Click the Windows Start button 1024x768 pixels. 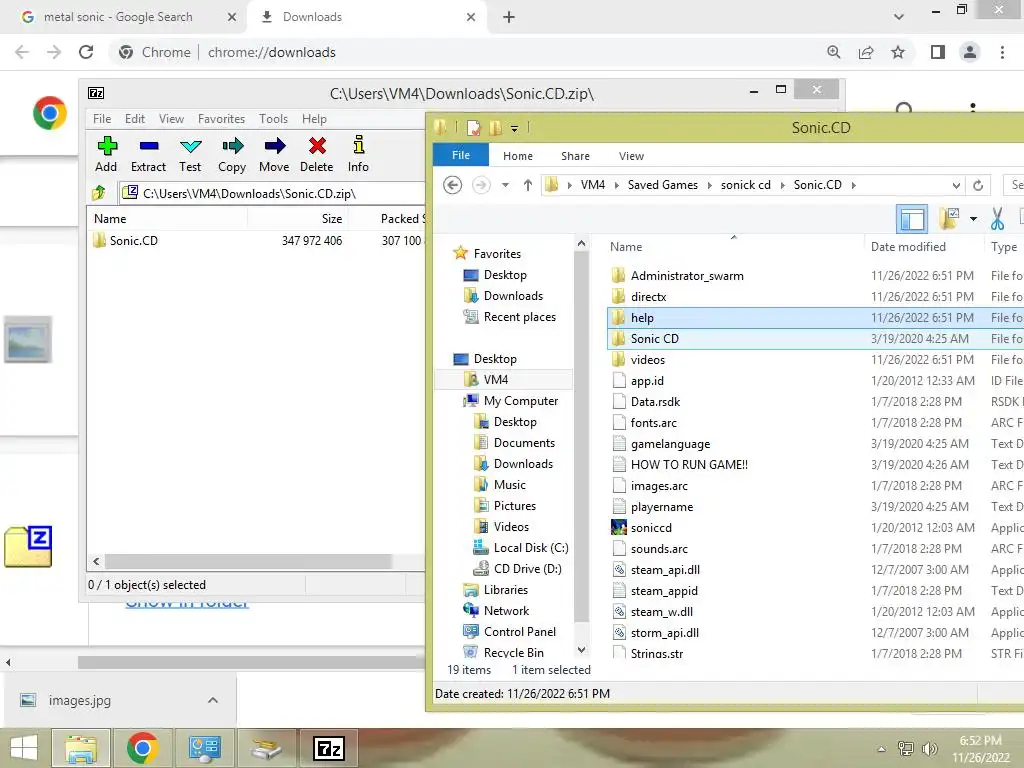click(24, 748)
